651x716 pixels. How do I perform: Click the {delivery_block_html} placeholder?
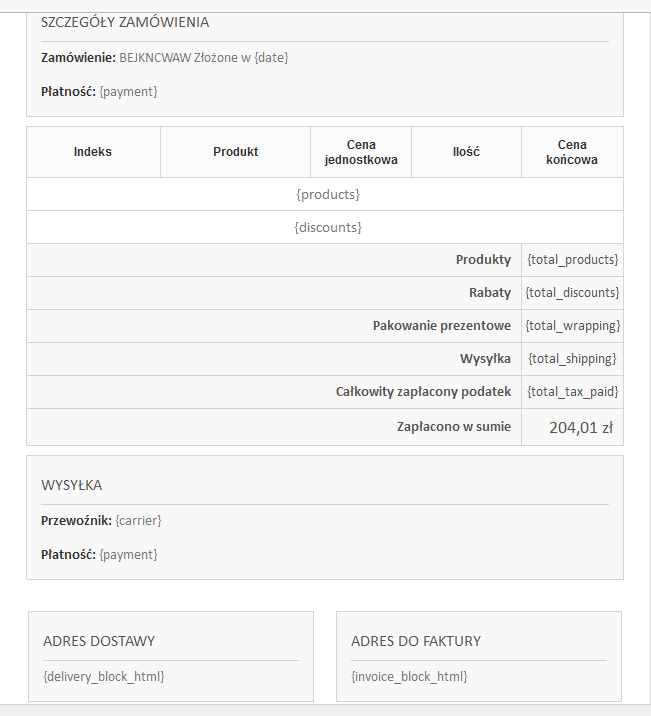pos(104,677)
